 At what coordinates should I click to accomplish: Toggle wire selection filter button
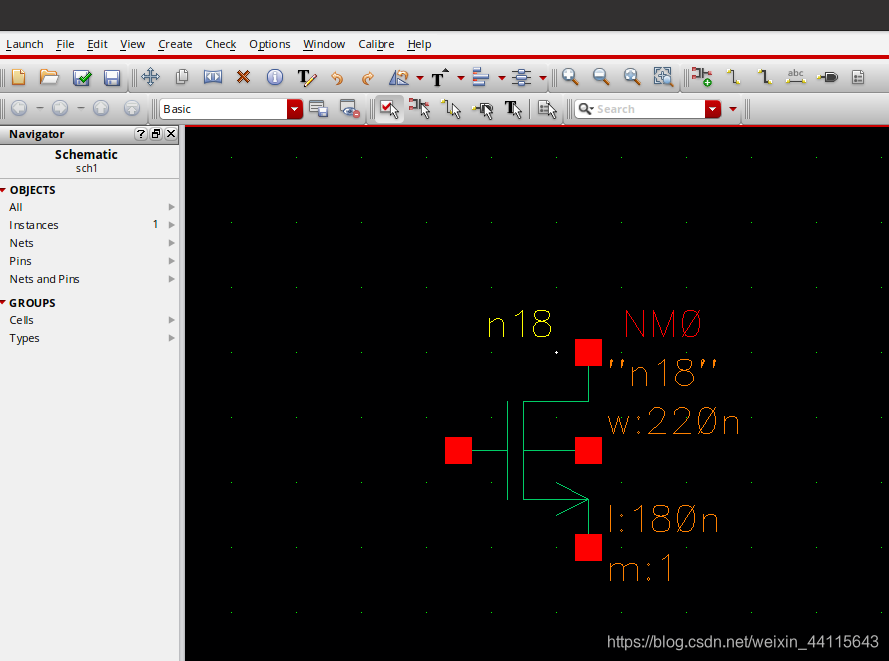click(451, 109)
